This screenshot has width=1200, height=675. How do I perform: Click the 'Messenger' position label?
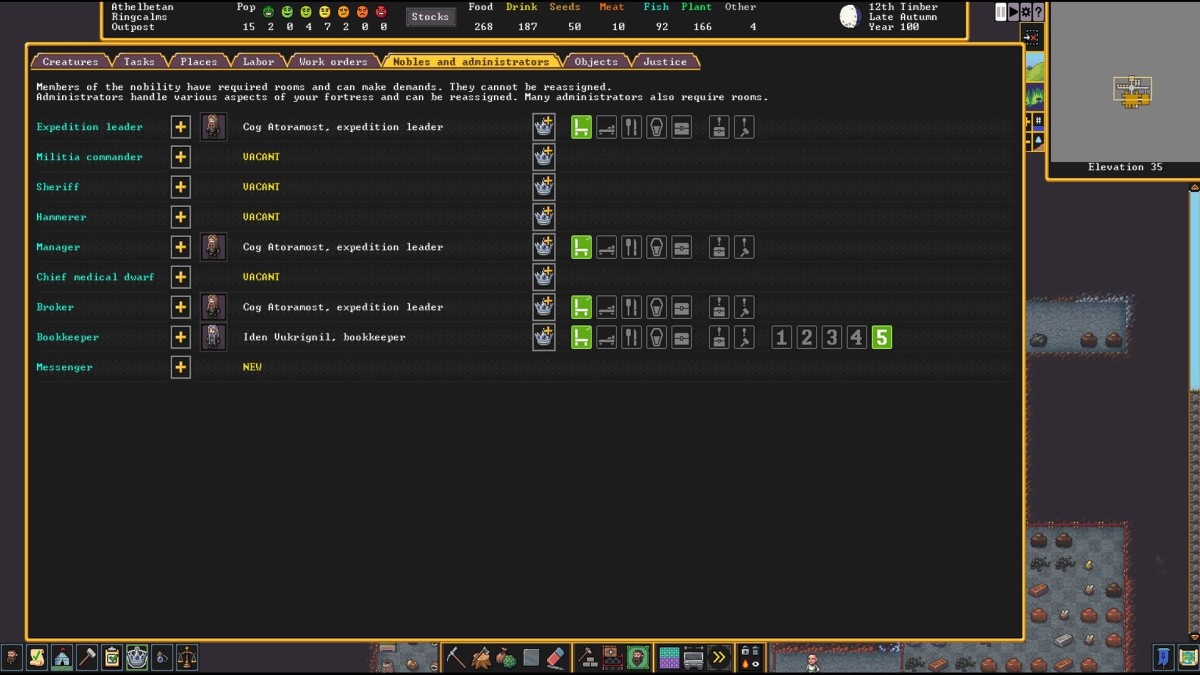[x=64, y=367]
